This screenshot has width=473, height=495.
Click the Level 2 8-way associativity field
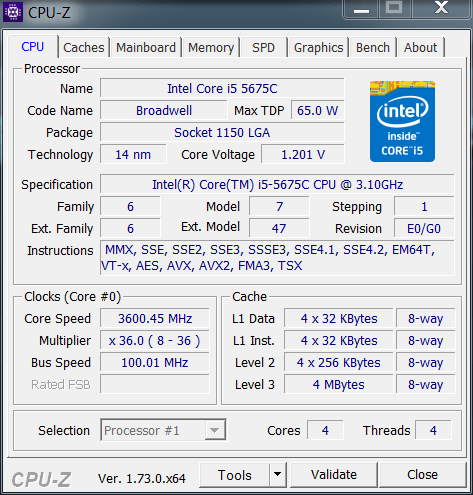tap(426, 362)
